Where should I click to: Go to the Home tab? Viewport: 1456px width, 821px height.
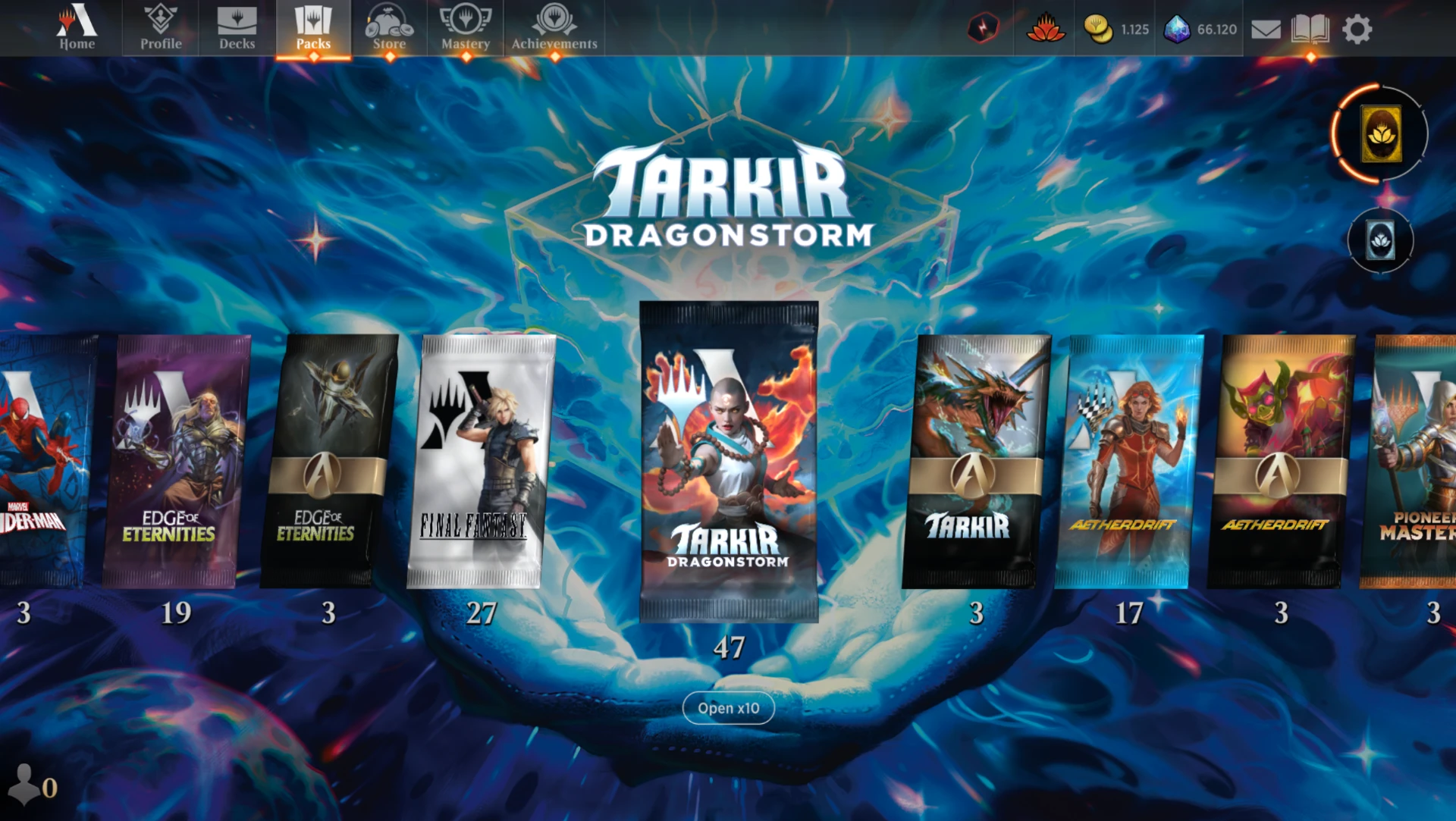[x=77, y=28]
